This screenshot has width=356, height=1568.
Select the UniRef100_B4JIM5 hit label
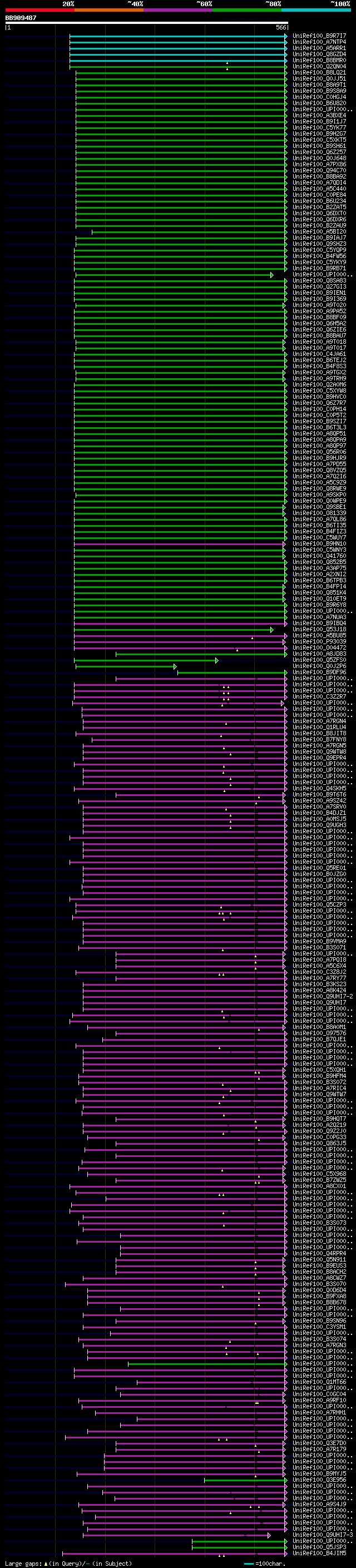pyautogui.click(x=319, y=1554)
